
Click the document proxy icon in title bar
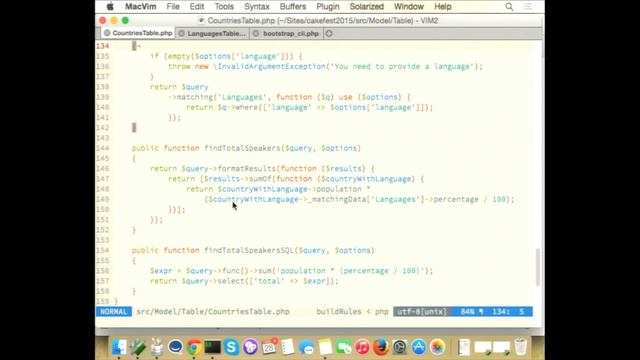point(201,20)
